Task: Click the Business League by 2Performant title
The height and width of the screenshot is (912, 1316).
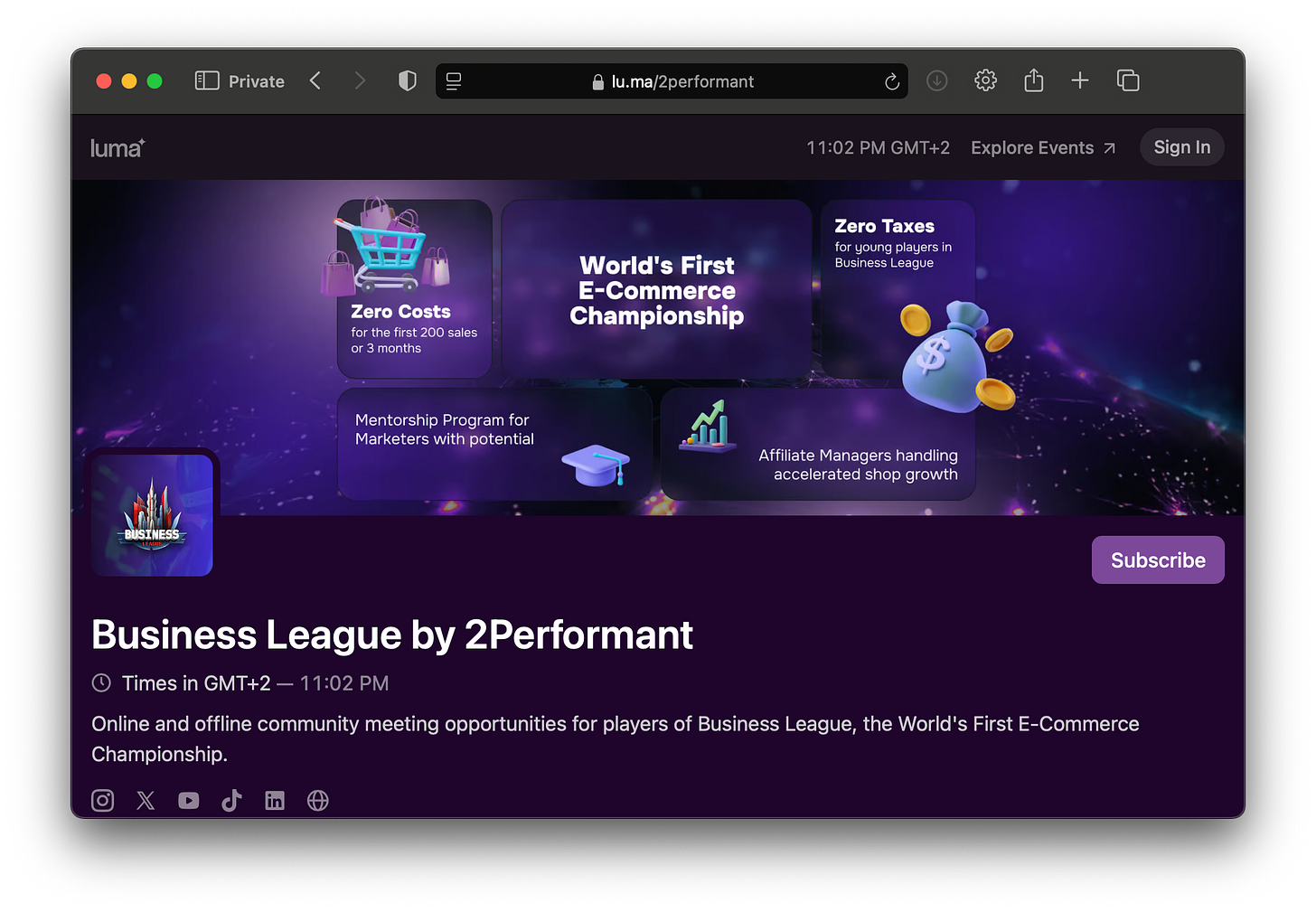Action: point(392,635)
